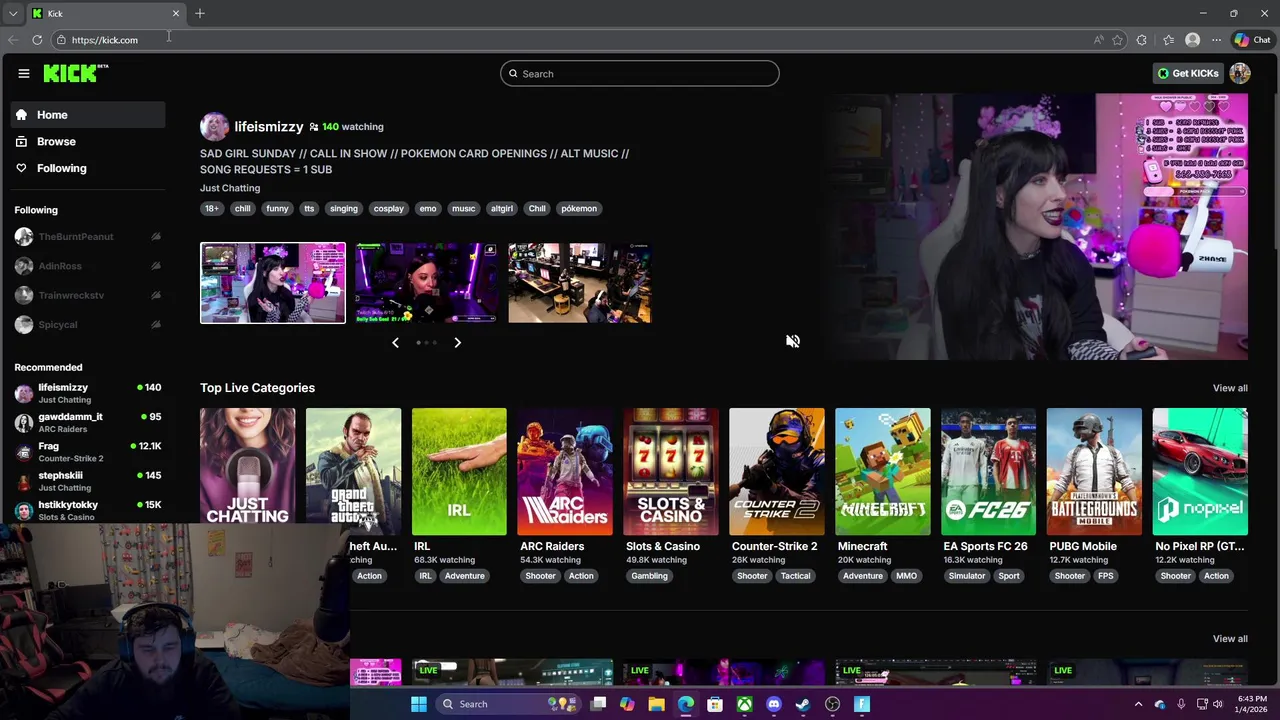Click Simulator tag under EA Sports FC 26
The height and width of the screenshot is (720, 1280).
pos(967,576)
